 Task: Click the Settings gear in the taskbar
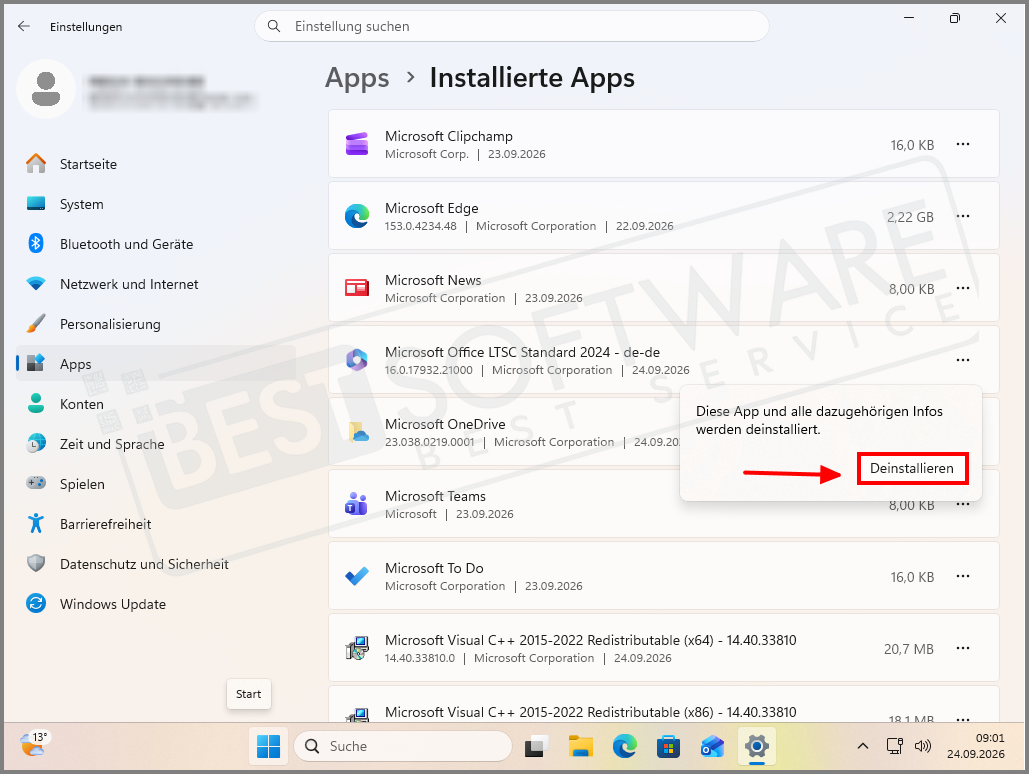[757, 746]
